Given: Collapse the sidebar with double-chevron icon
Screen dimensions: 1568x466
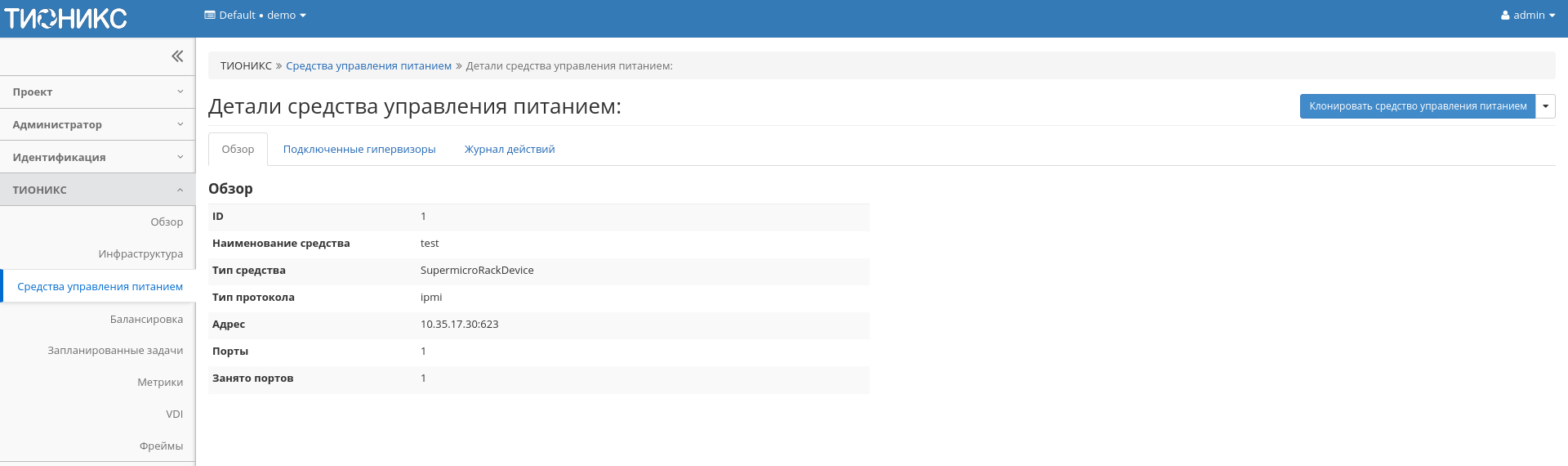Looking at the screenshot, I should (x=177, y=56).
